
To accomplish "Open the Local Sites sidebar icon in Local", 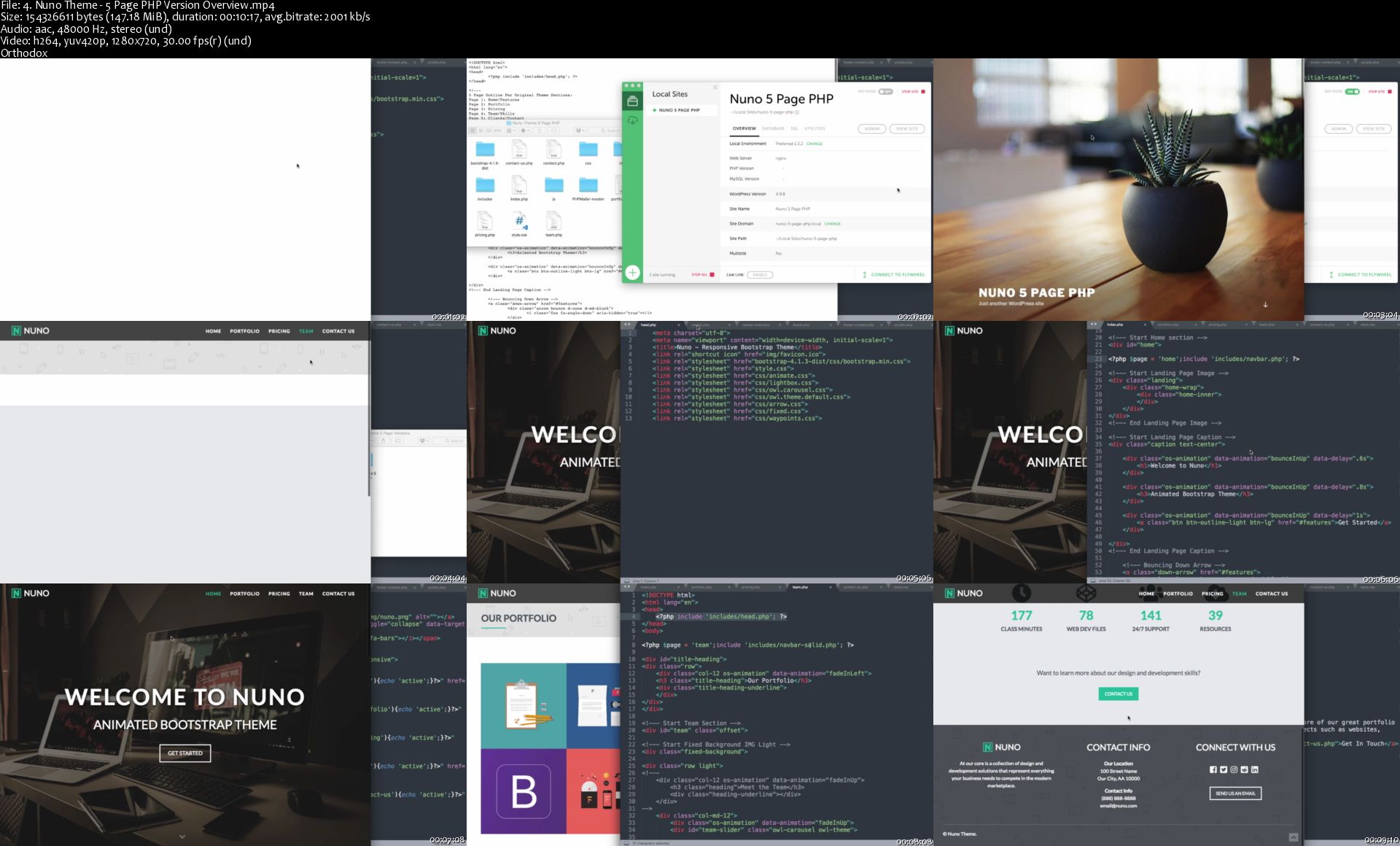I will 632,101.
